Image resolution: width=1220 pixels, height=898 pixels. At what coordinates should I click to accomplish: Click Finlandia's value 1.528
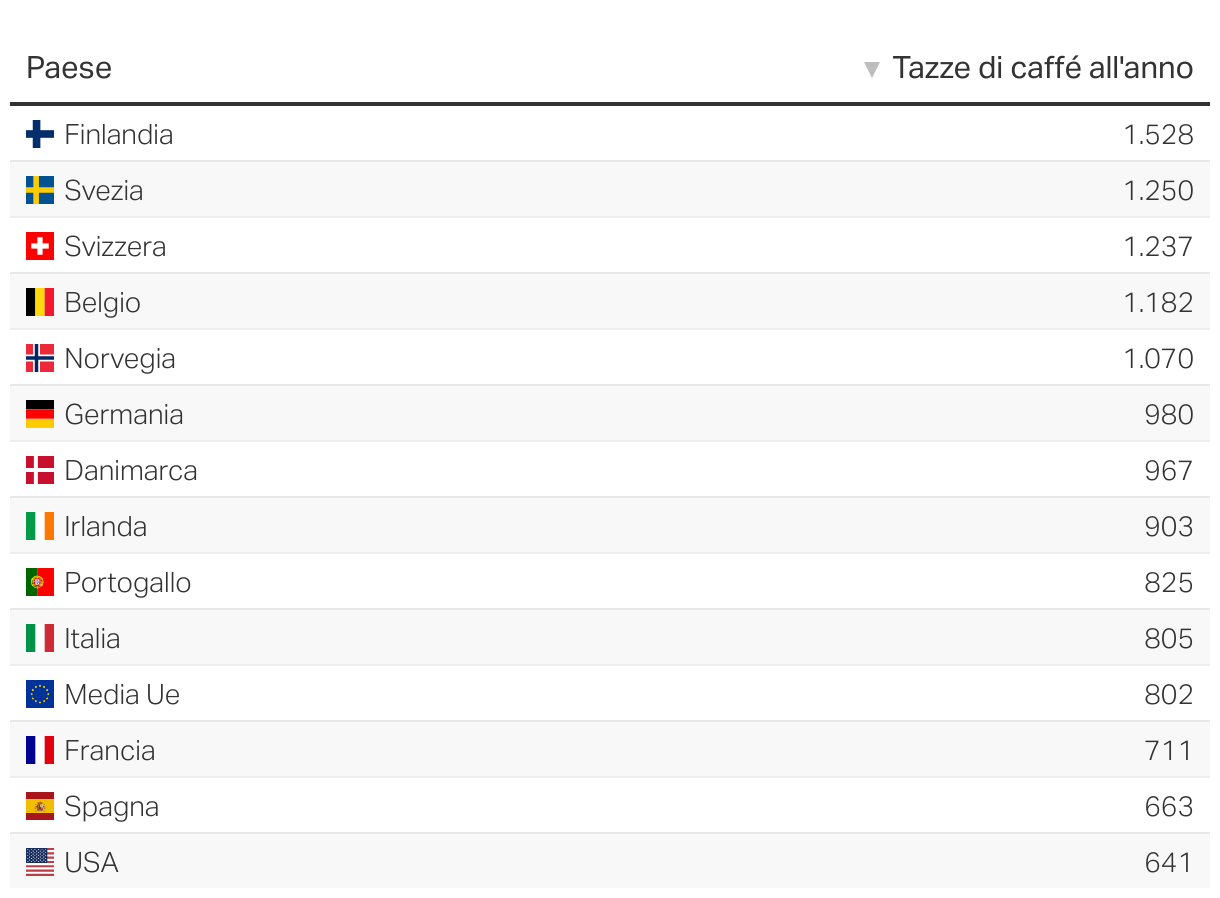pyautogui.click(x=1158, y=134)
